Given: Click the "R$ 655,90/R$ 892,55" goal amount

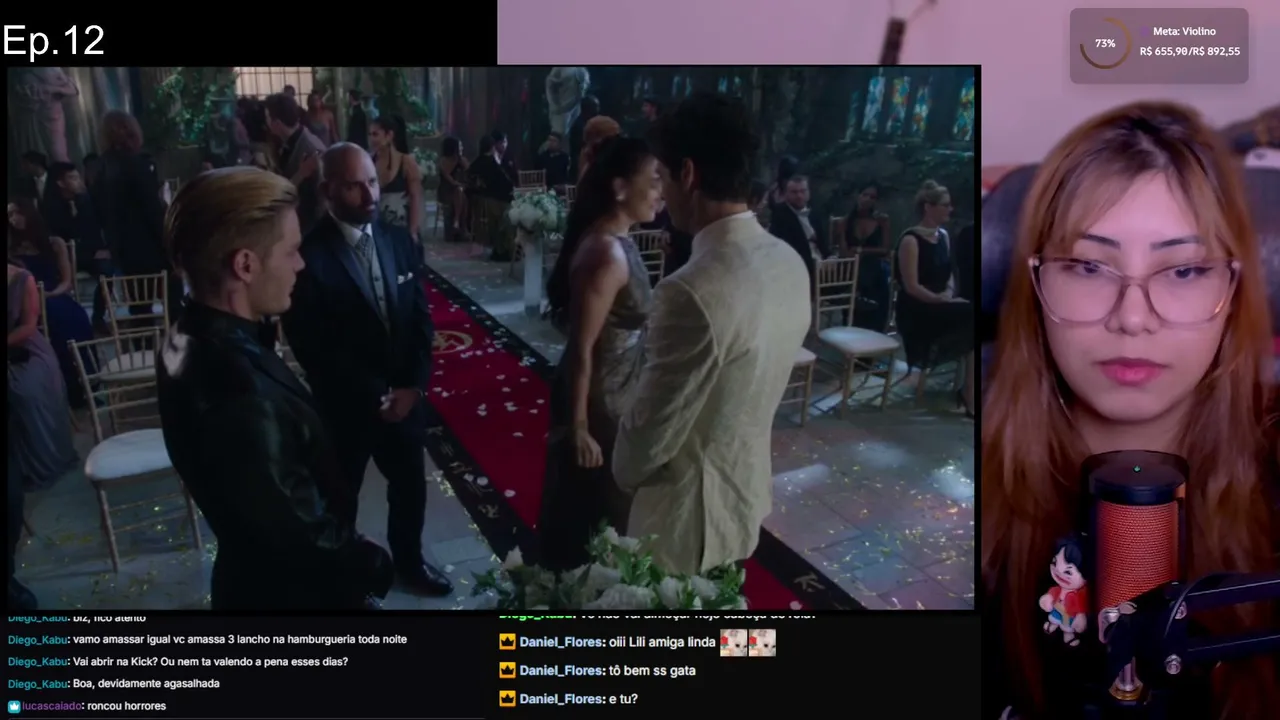Looking at the screenshot, I should [x=1190, y=51].
